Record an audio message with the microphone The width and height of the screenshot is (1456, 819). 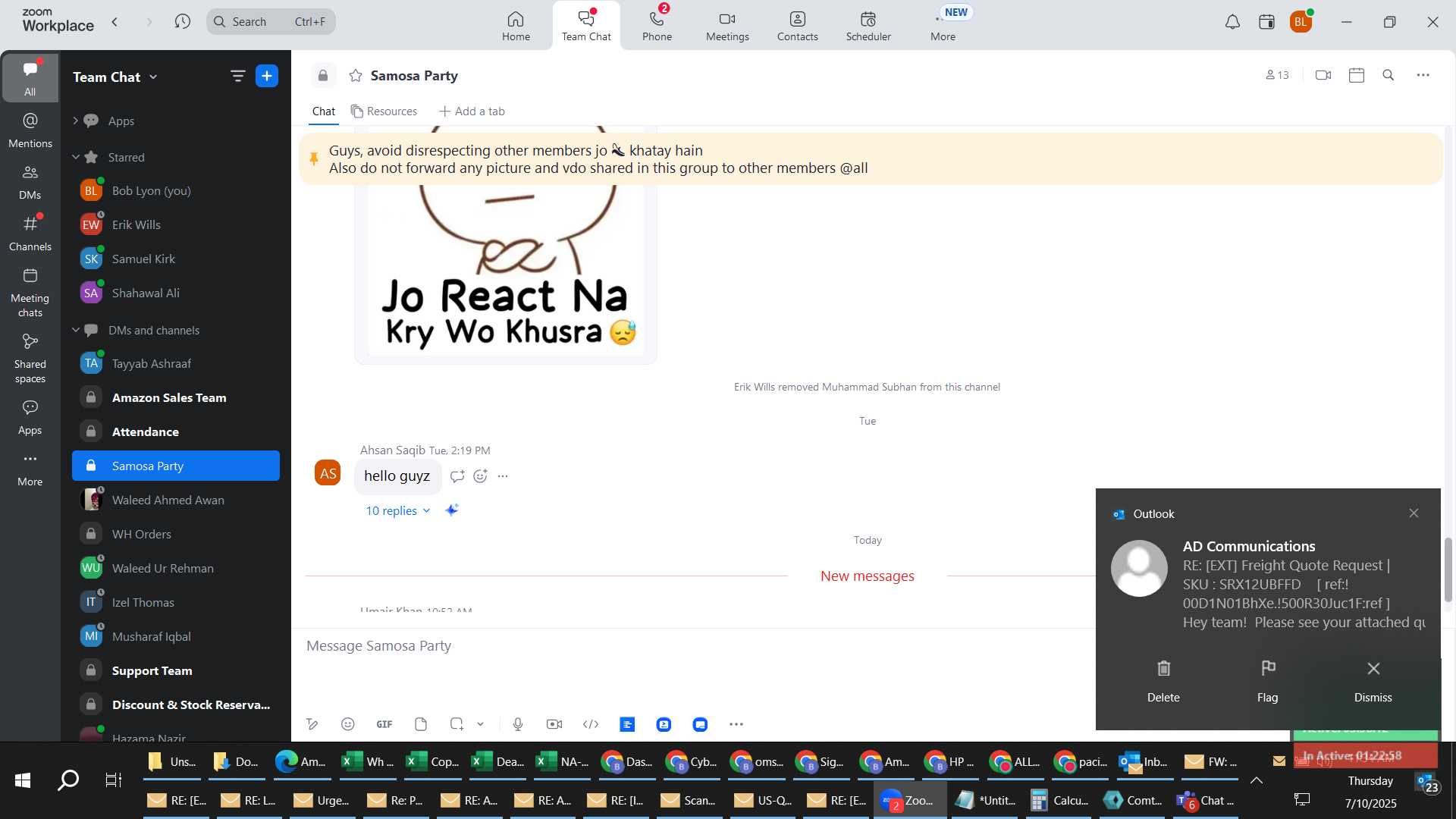coord(518,724)
